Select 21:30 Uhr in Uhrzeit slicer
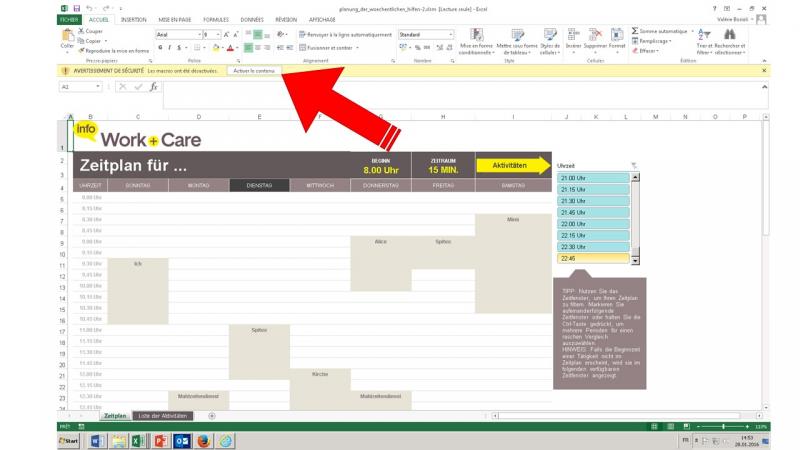The width and height of the screenshot is (800, 450). pyautogui.click(x=594, y=201)
